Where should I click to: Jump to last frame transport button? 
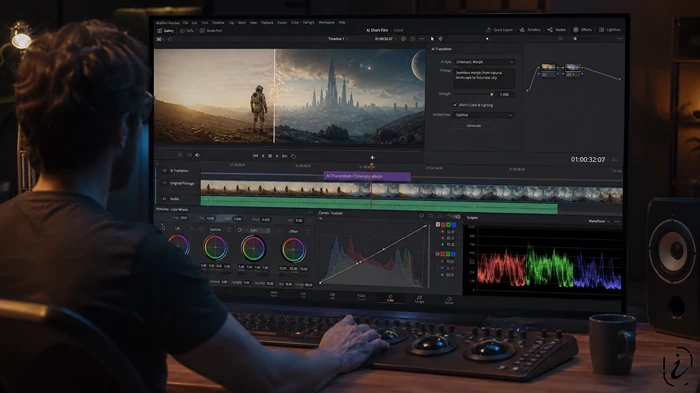pos(284,156)
